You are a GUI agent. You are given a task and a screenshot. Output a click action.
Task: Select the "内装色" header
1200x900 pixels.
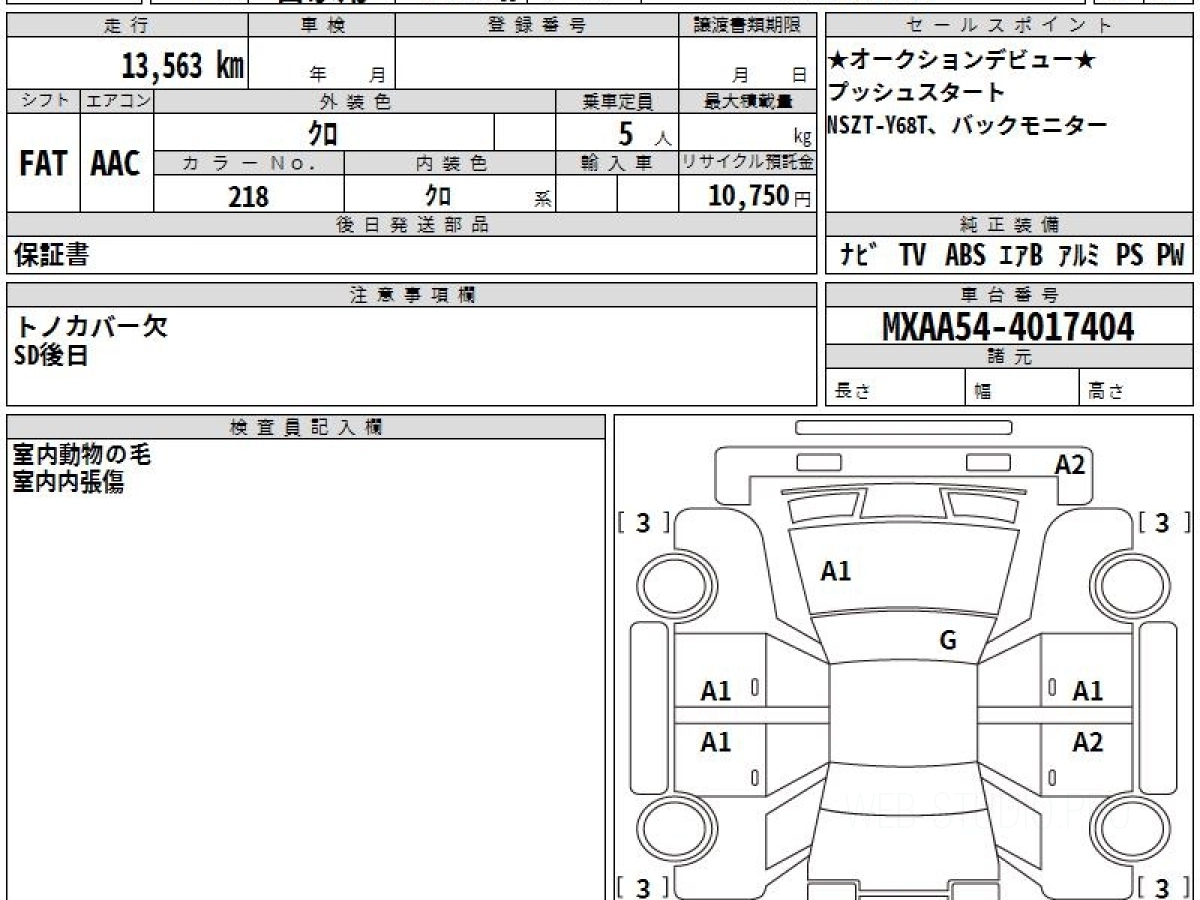(450, 163)
